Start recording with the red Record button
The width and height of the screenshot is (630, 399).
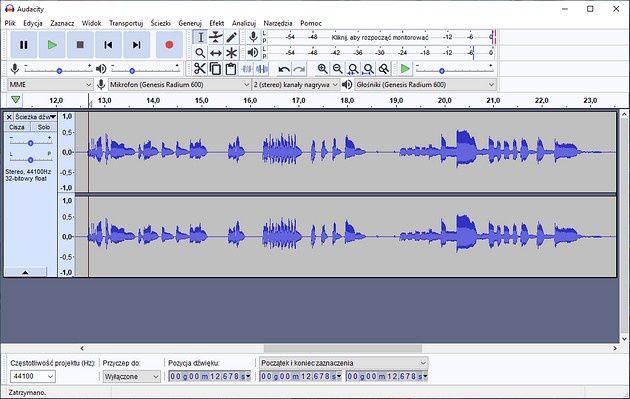click(169, 45)
